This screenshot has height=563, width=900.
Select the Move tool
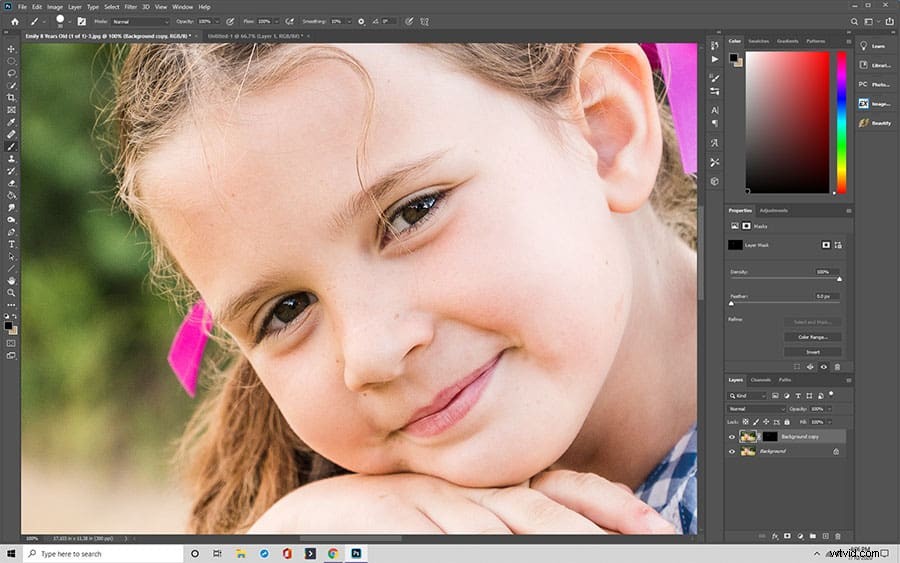tap(11, 49)
